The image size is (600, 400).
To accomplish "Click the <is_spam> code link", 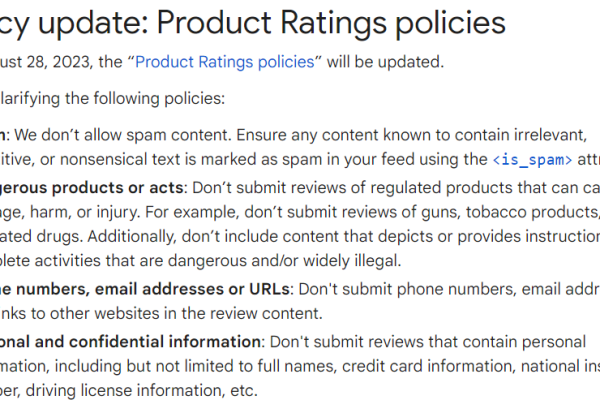I will click(532, 160).
